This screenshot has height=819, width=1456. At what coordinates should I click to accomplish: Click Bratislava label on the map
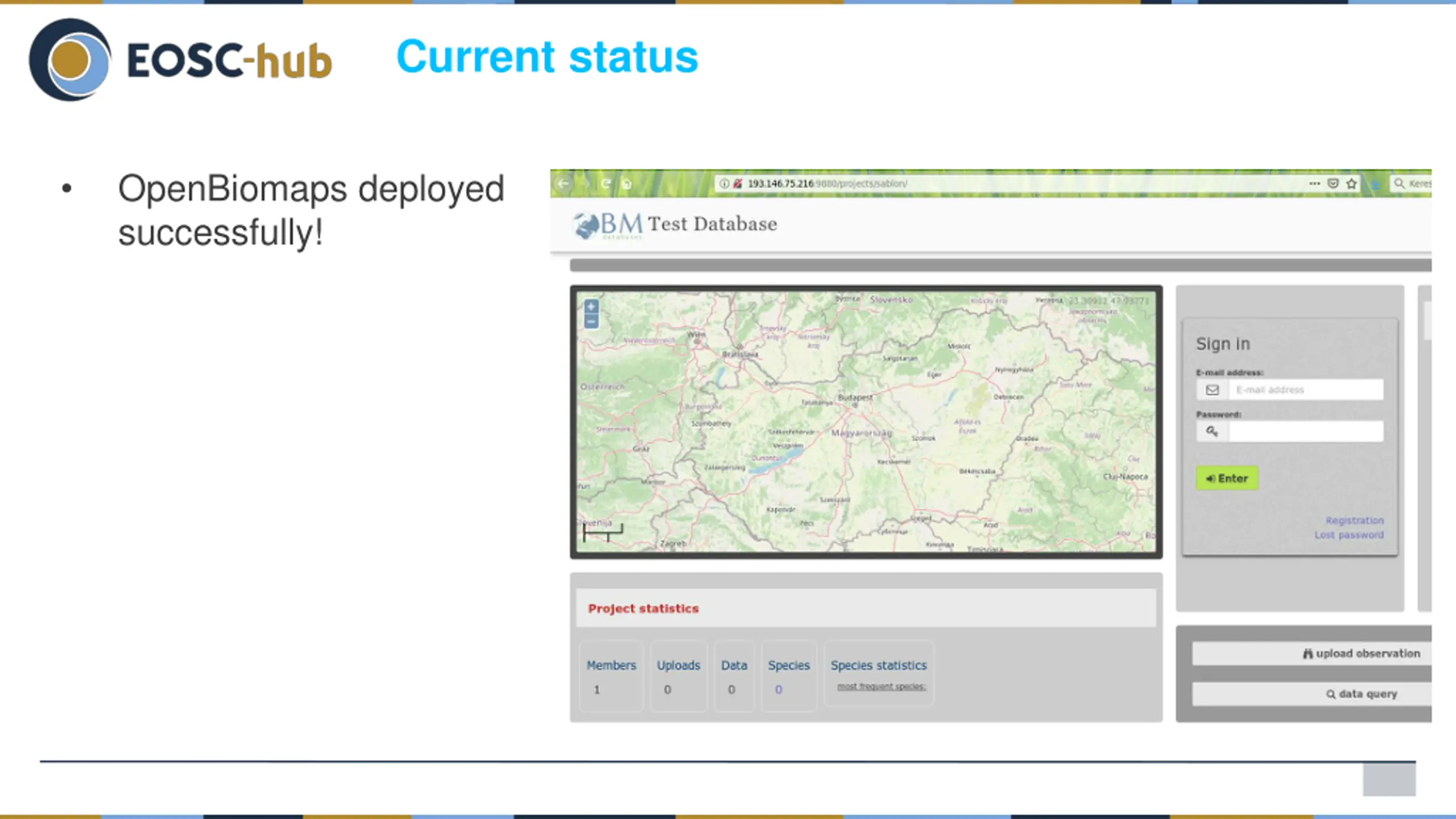(x=740, y=354)
